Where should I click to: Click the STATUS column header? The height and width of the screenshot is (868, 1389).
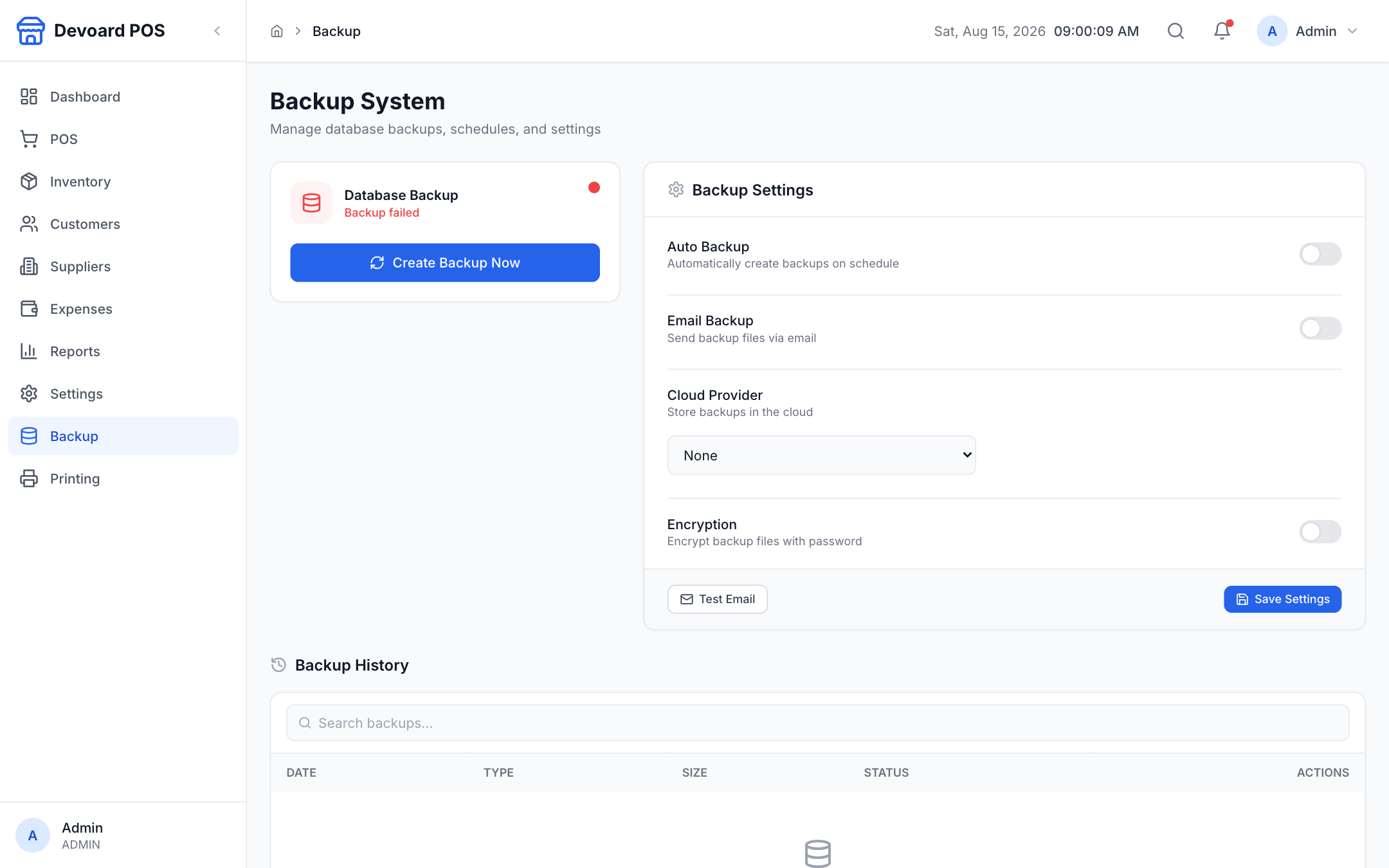pos(886,773)
